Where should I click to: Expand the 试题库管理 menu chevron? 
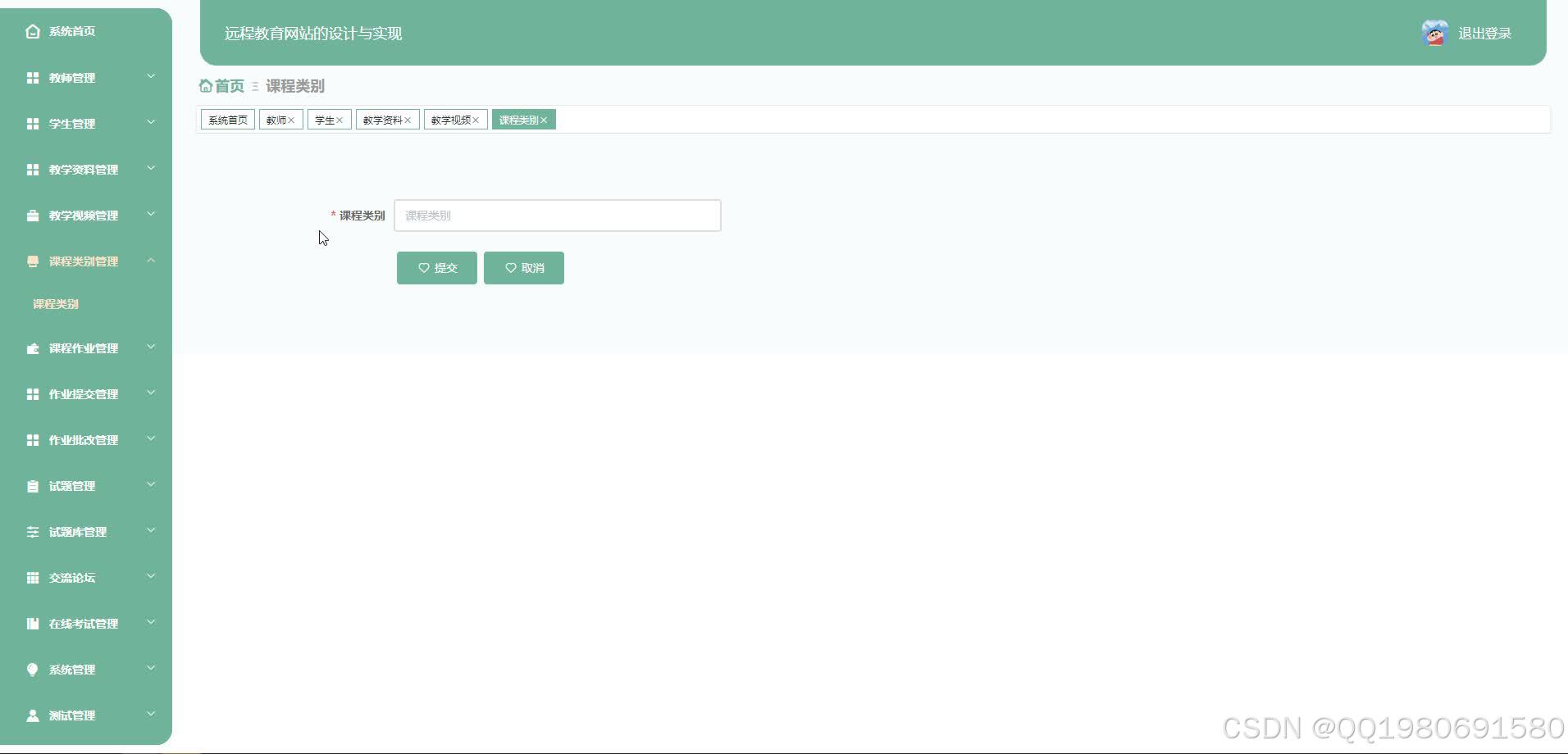(x=151, y=530)
